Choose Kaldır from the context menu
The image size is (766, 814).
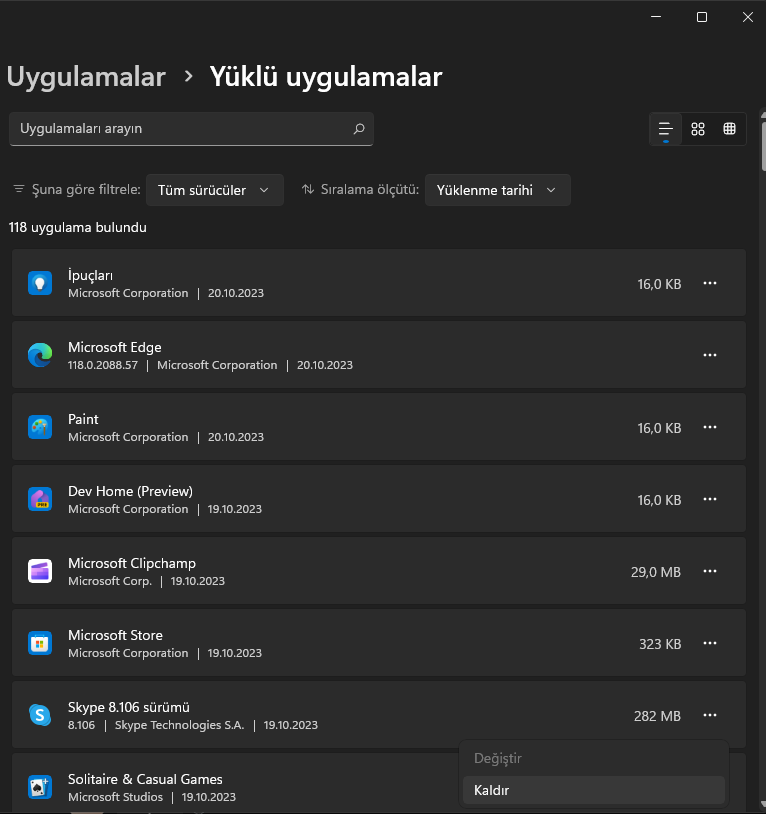594,790
